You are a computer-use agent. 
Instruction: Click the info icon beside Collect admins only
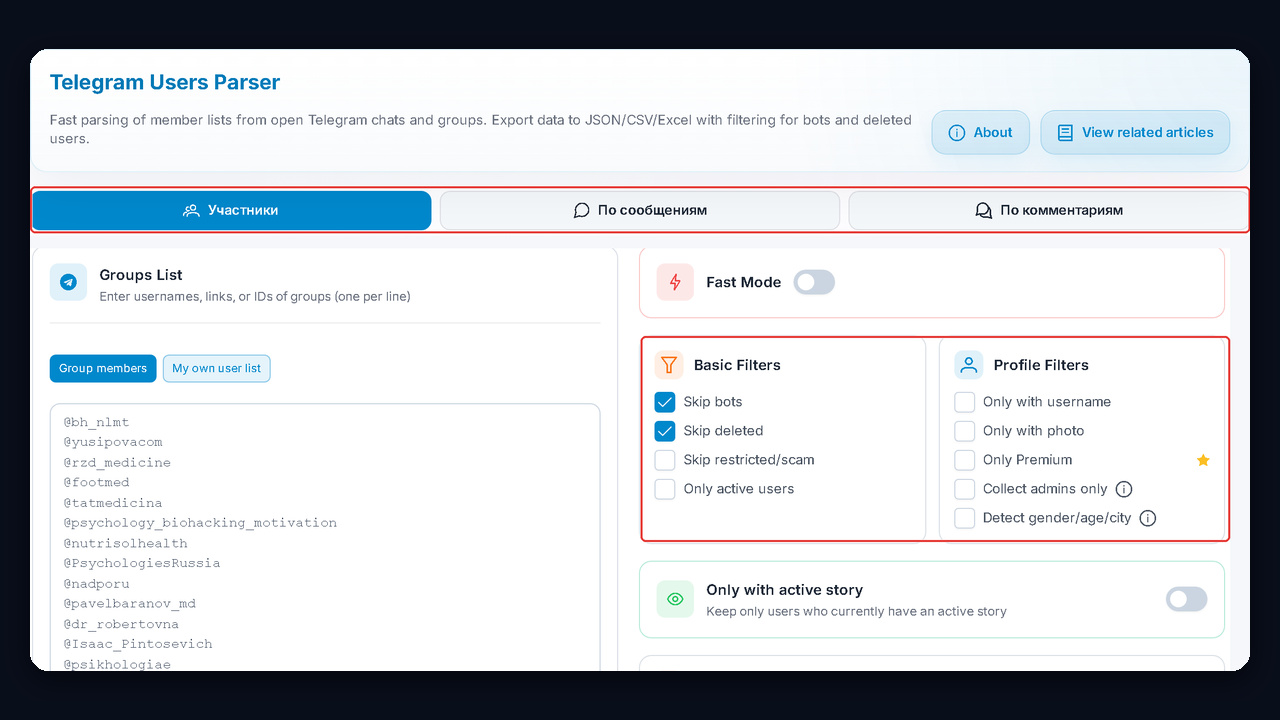[x=1124, y=489]
